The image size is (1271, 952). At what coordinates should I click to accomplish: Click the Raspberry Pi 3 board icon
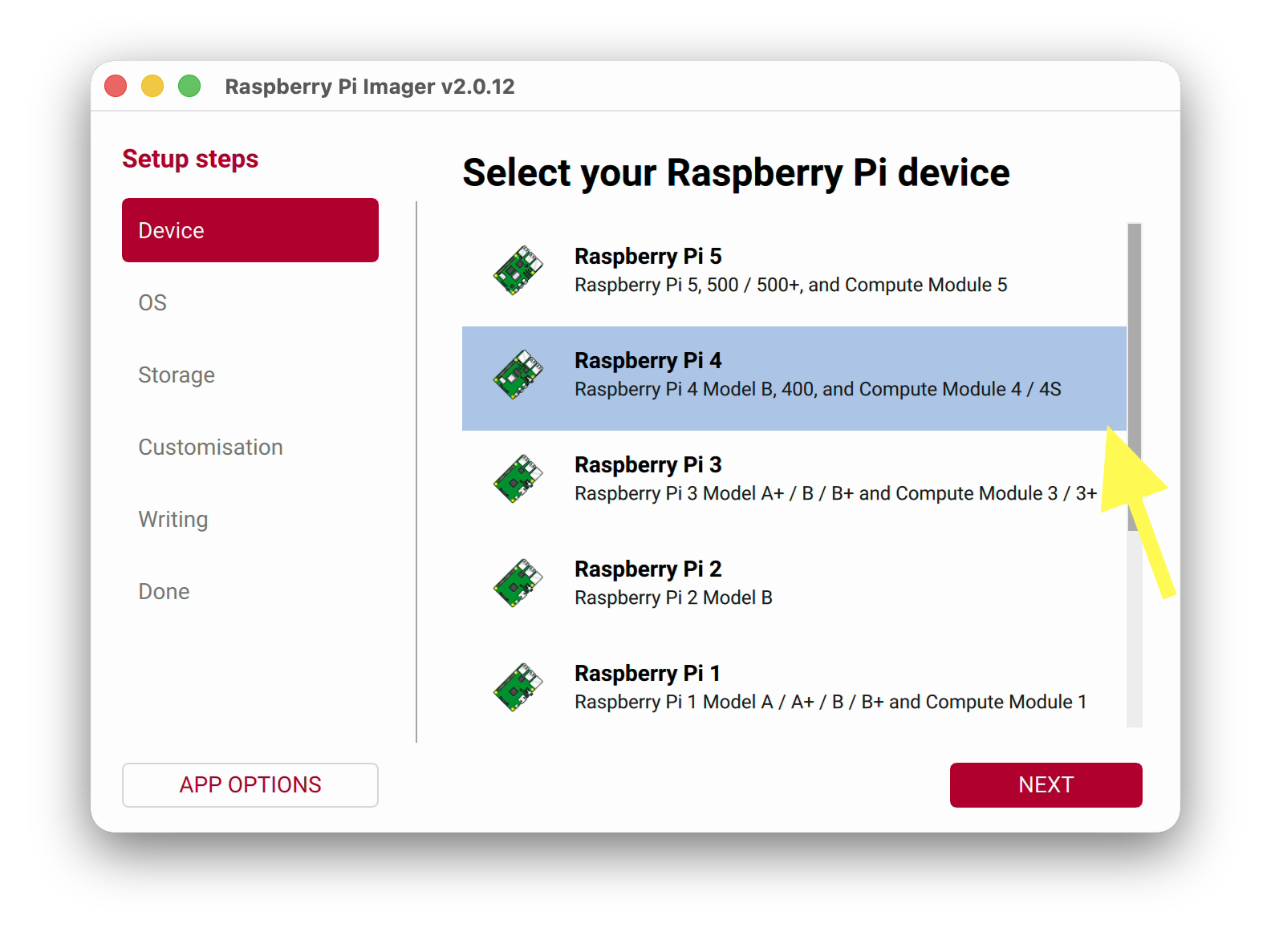518,479
